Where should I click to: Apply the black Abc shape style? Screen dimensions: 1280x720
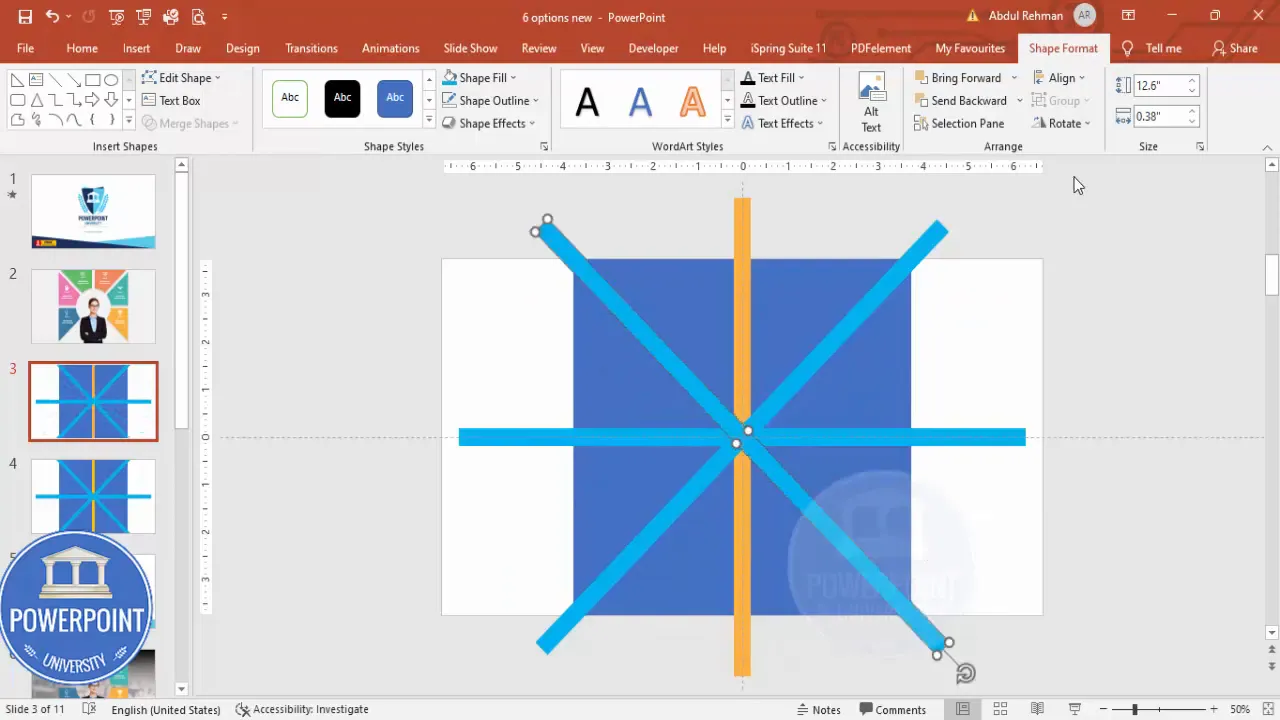tap(342, 98)
